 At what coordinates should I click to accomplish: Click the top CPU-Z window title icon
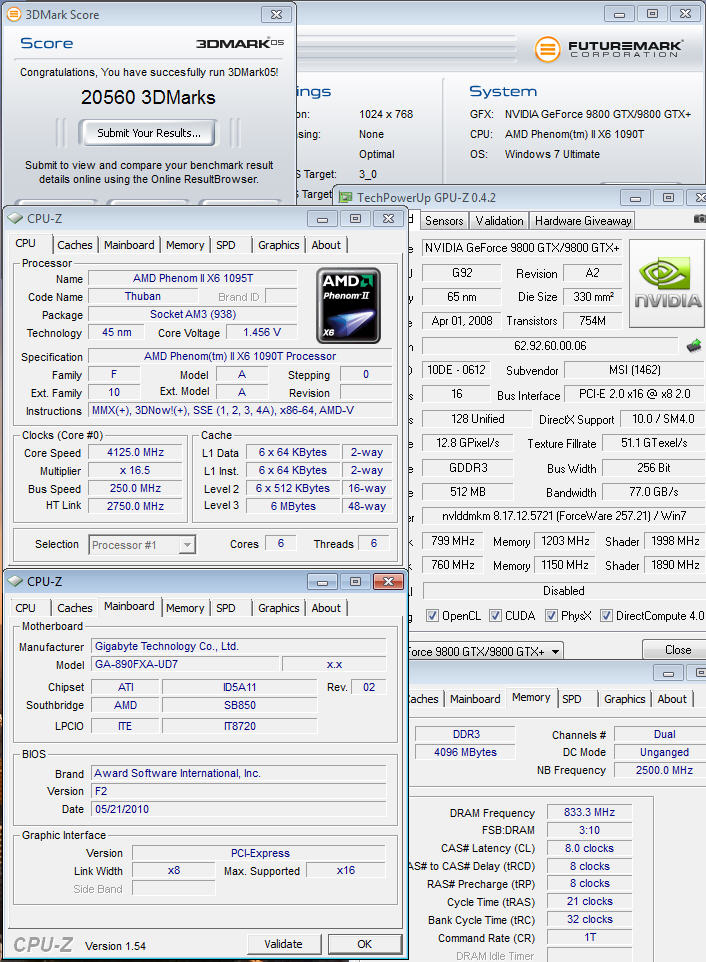16,218
